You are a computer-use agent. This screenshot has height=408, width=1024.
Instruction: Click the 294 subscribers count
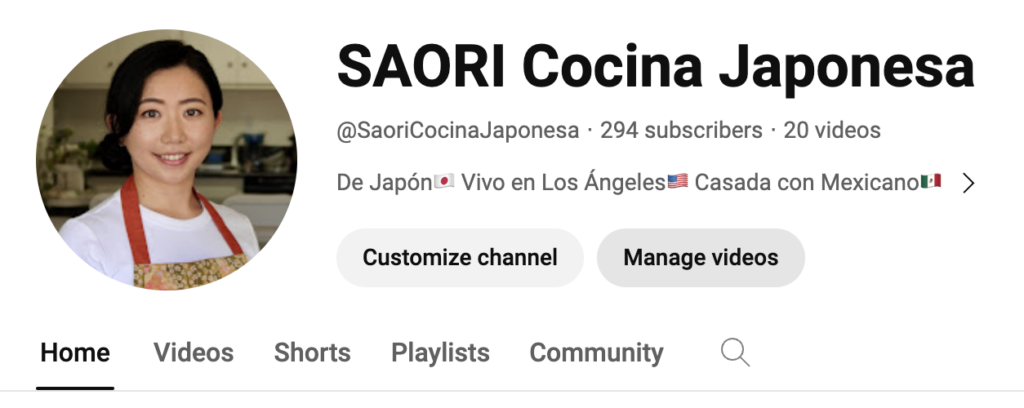(x=681, y=131)
